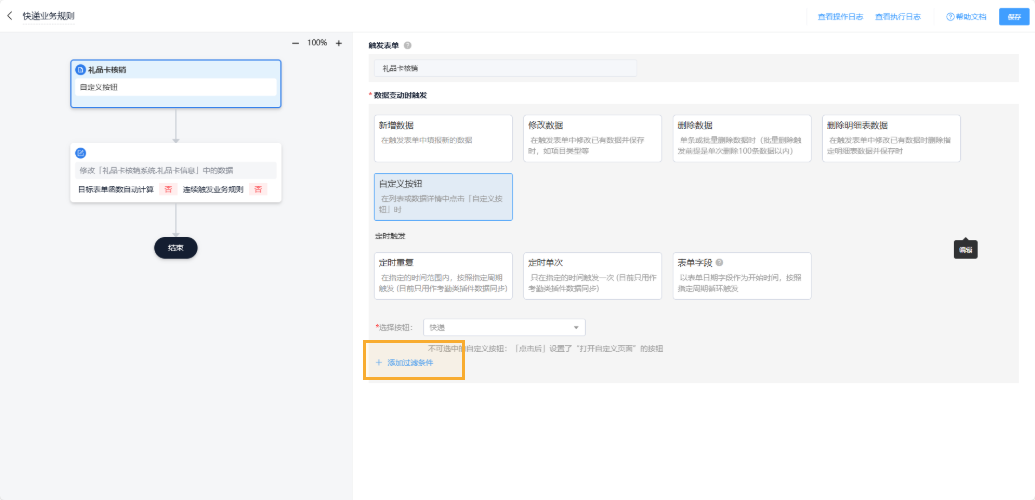The width and height of the screenshot is (1035, 500).
Task: Select the 定时重复 timed trigger card
Action: click(x=443, y=275)
